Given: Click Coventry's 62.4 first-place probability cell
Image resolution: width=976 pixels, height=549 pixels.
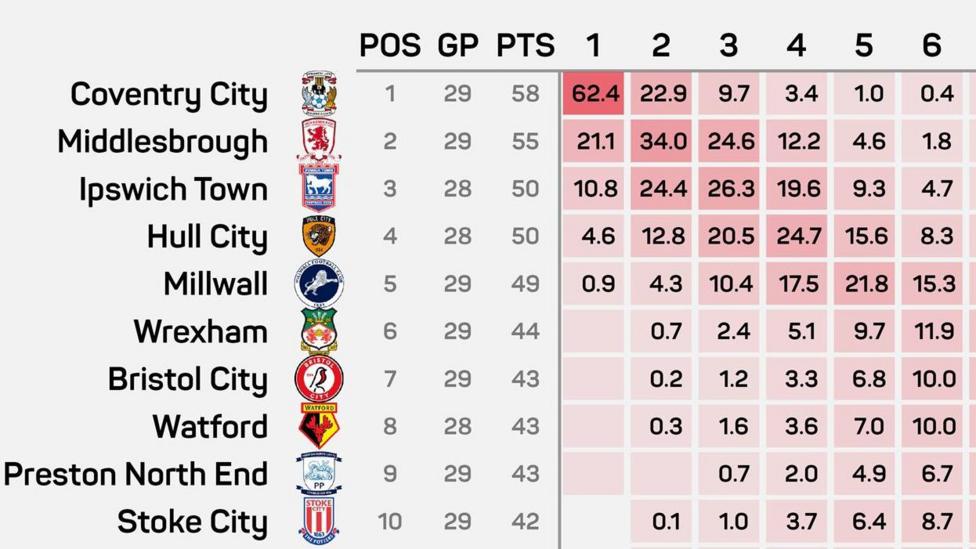Looking at the screenshot, I should (x=594, y=94).
